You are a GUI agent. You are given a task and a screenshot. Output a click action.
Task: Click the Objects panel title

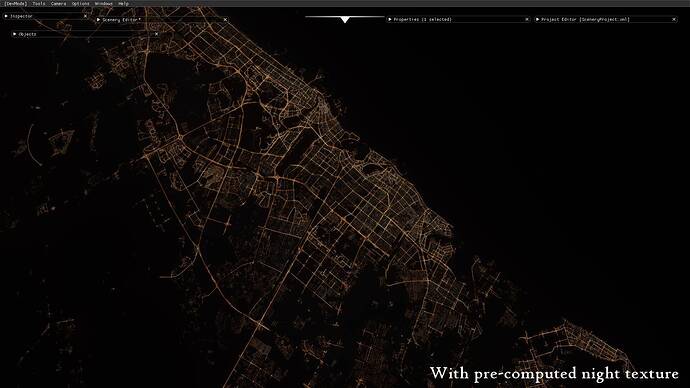(x=28, y=34)
